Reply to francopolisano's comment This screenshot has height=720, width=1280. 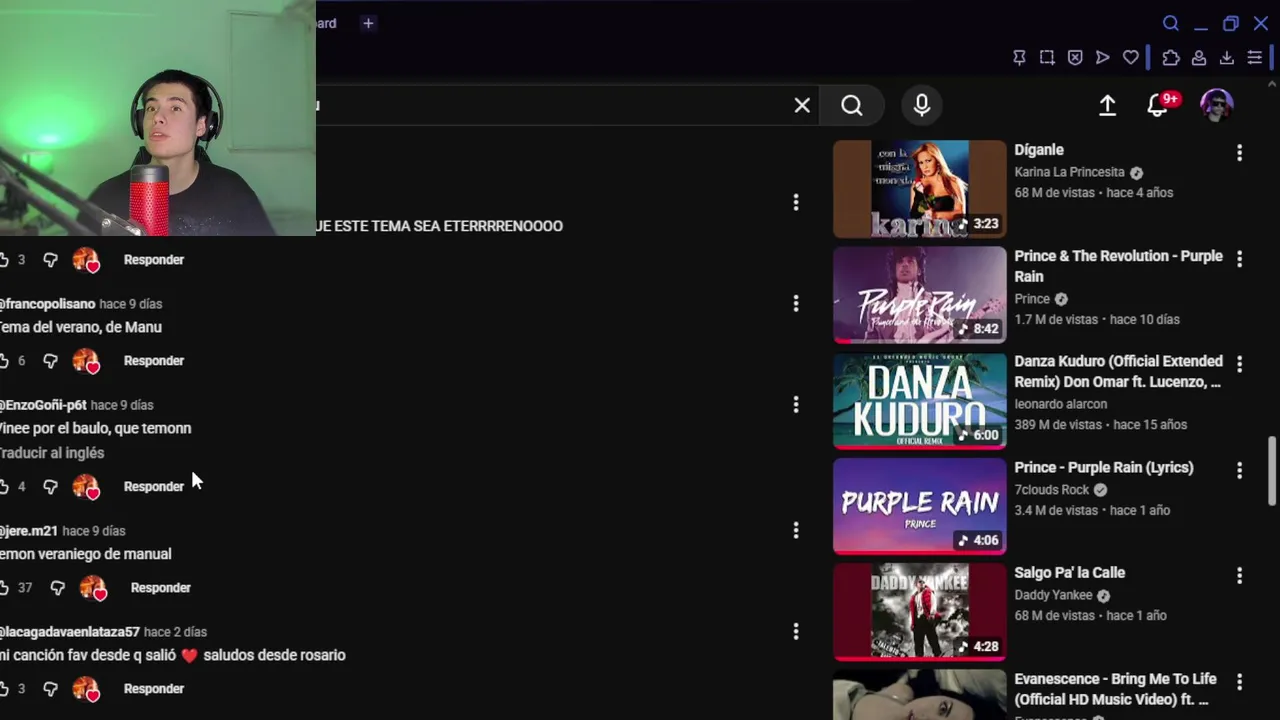coord(154,360)
